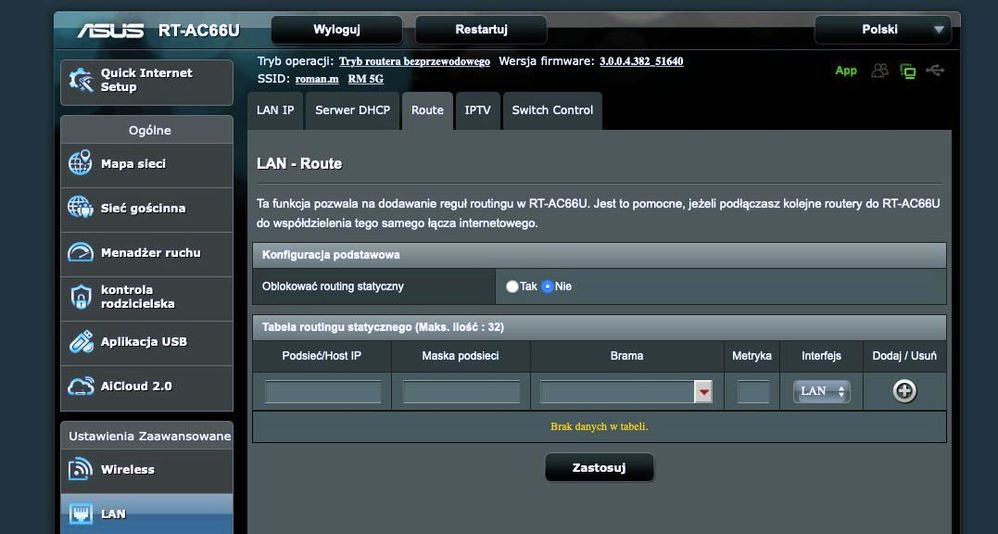Click the Wyloguj button

click(336, 30)
